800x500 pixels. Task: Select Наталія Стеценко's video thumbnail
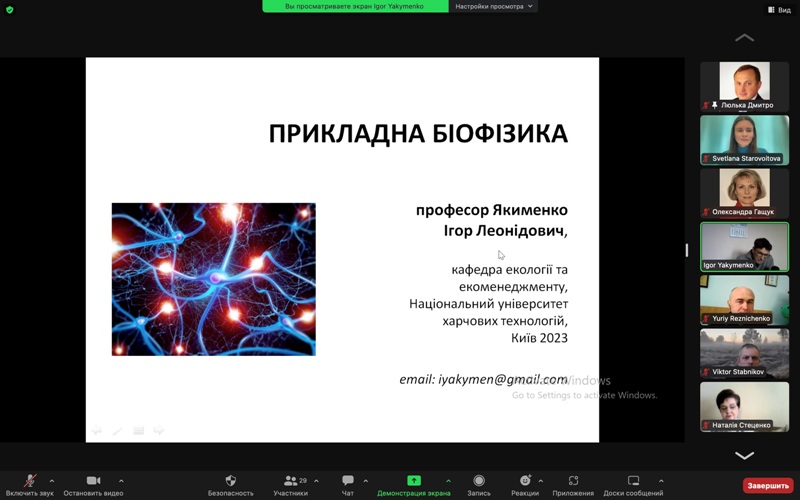coord(744,407)
